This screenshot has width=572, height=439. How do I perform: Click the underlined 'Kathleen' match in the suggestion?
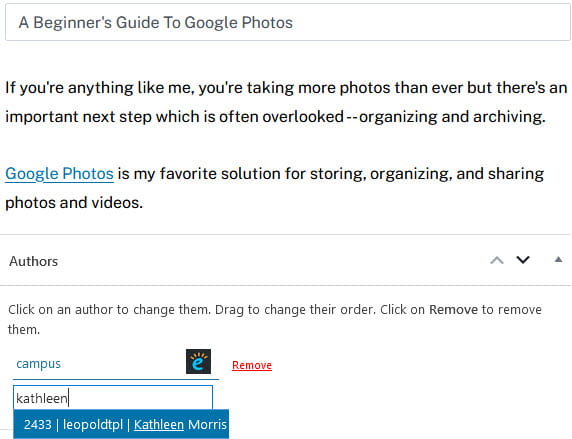[159, 424]
